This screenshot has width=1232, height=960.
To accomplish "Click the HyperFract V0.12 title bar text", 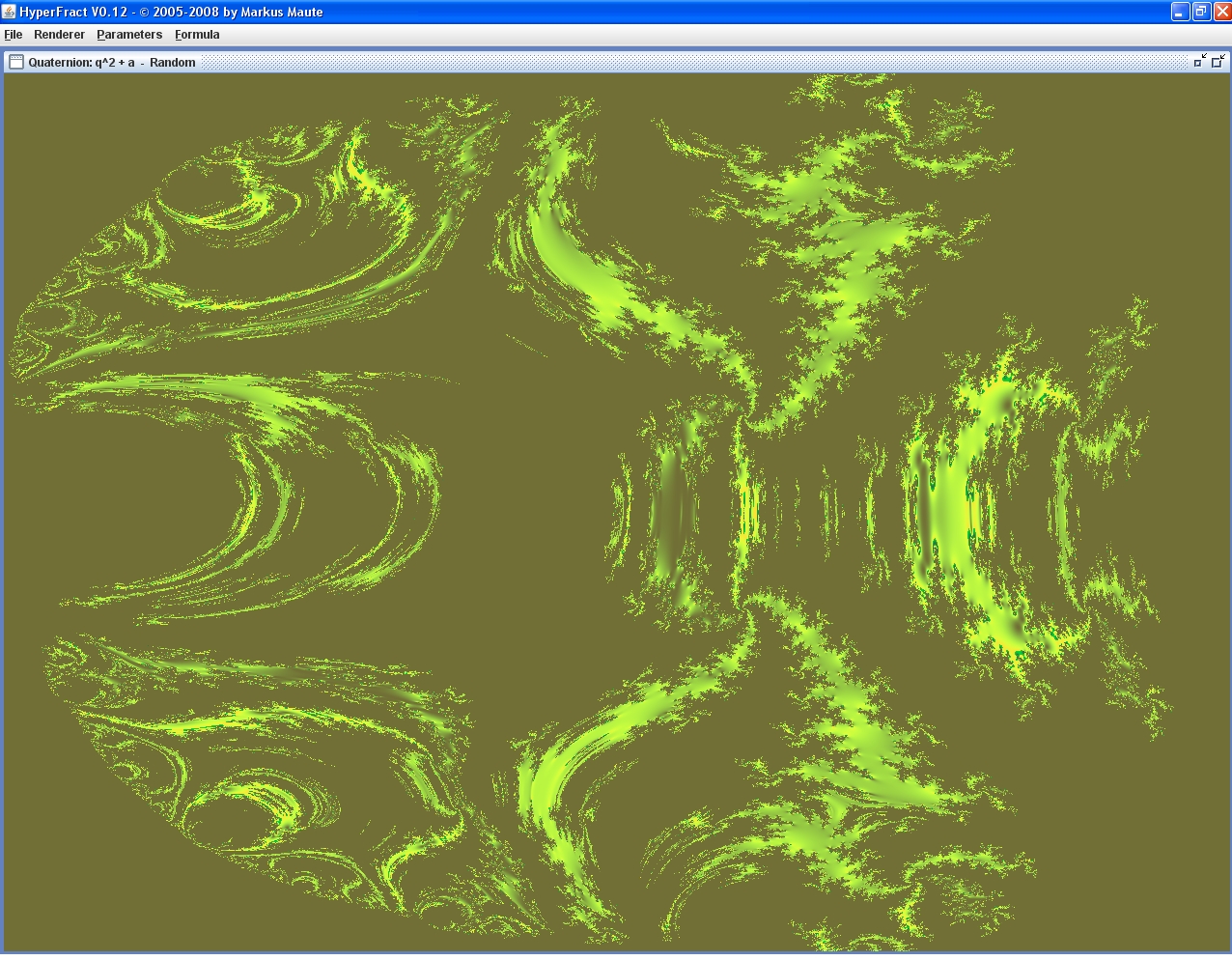I will [x=171, y=13].
